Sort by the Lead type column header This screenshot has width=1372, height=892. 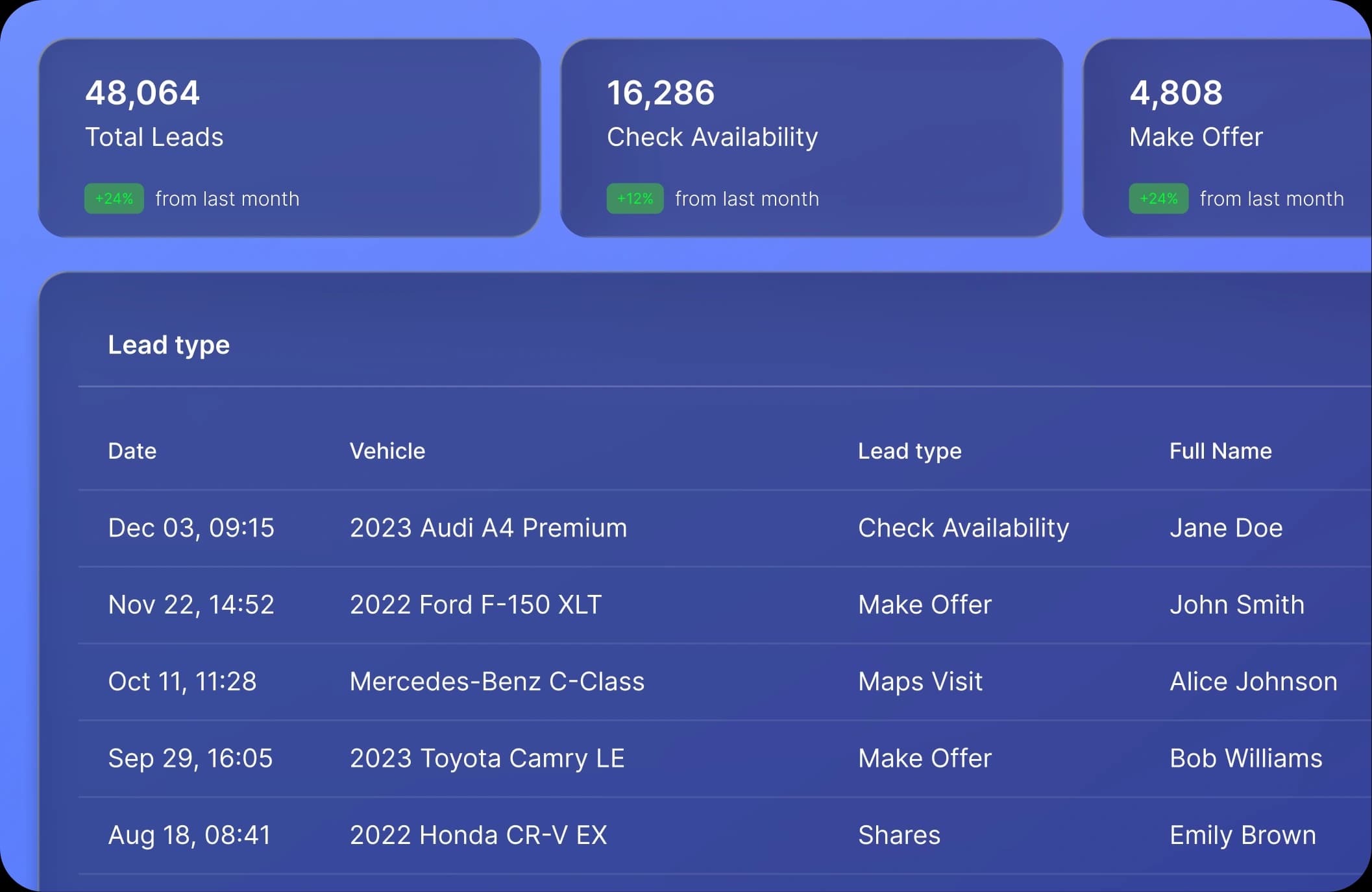[909, 451]
